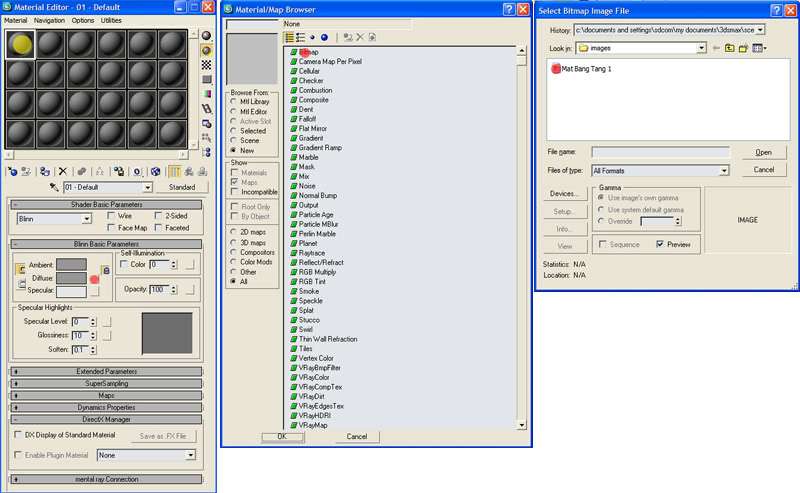
Task: Enable the Wire checkbox
Action: [111, 216]
